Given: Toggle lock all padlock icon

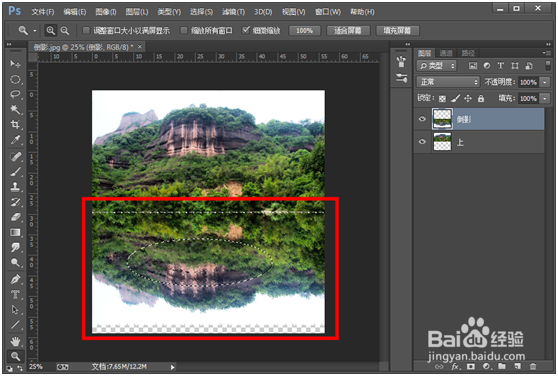Looking at the screenshot, I should 481,98.
